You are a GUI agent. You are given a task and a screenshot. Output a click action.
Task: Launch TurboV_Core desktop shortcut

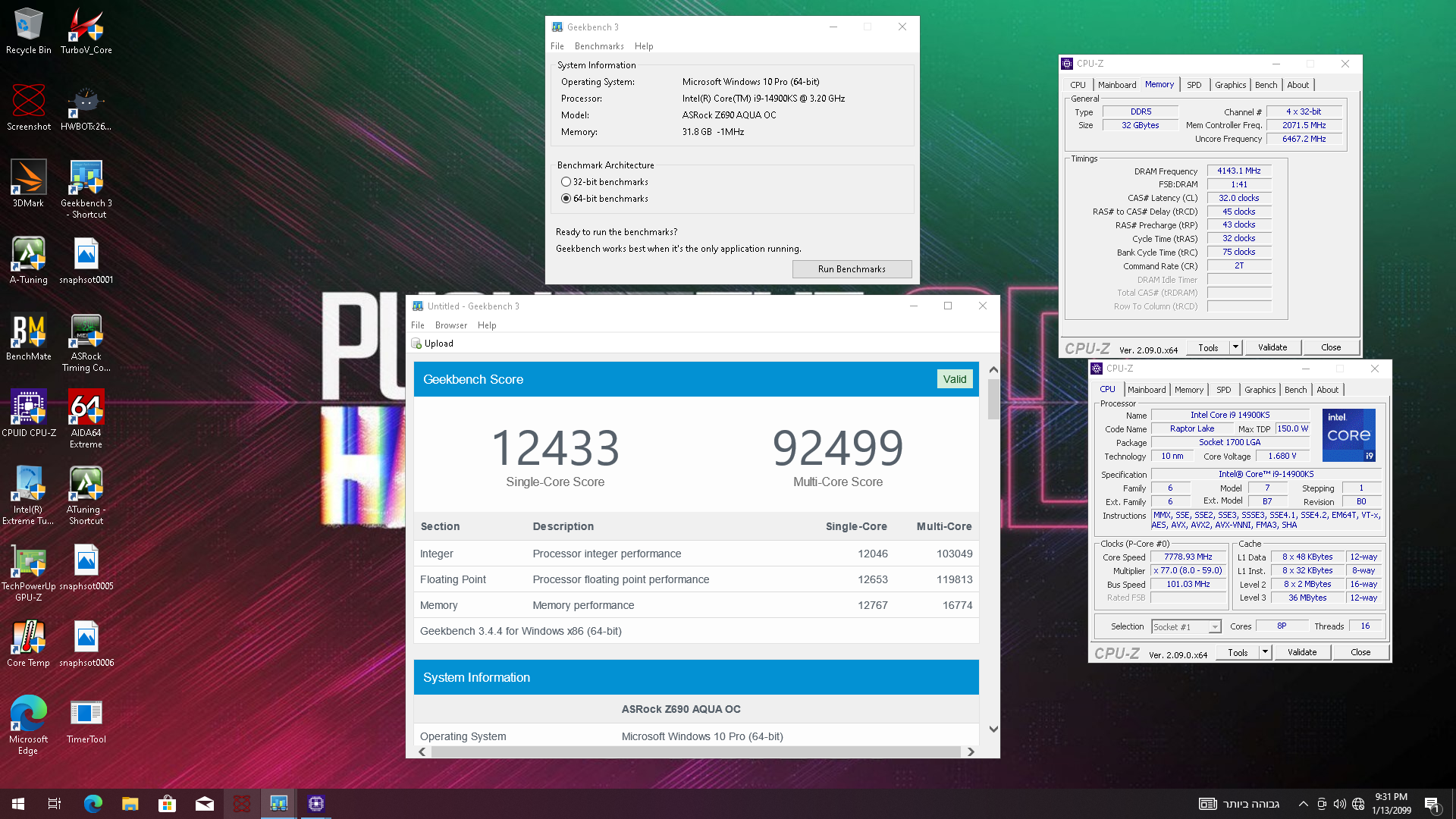pos(86,31)
